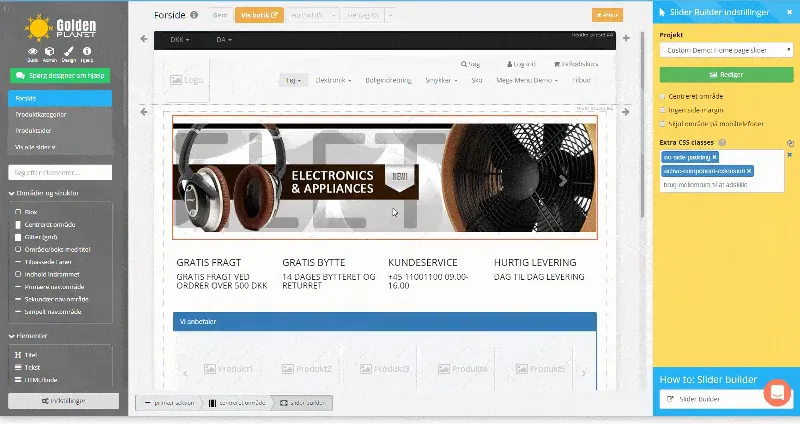Click the info icon next to Forside heading
Screen dimensions: 800x424
click(194, 15)
